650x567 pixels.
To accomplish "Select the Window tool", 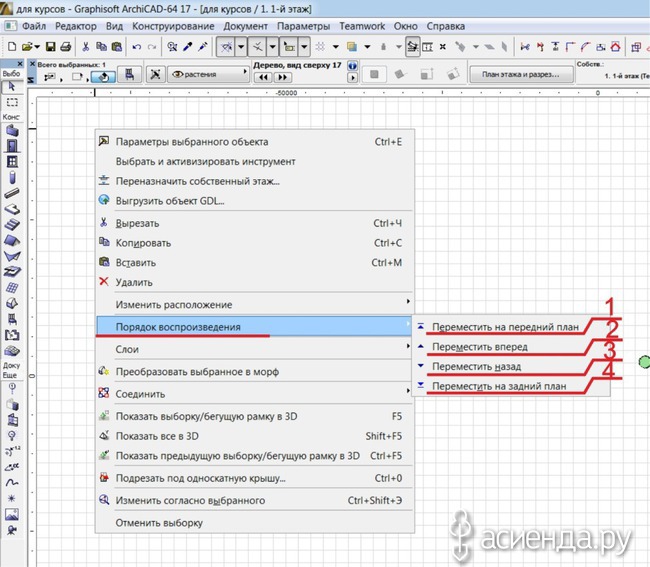I will click(12, 162).
